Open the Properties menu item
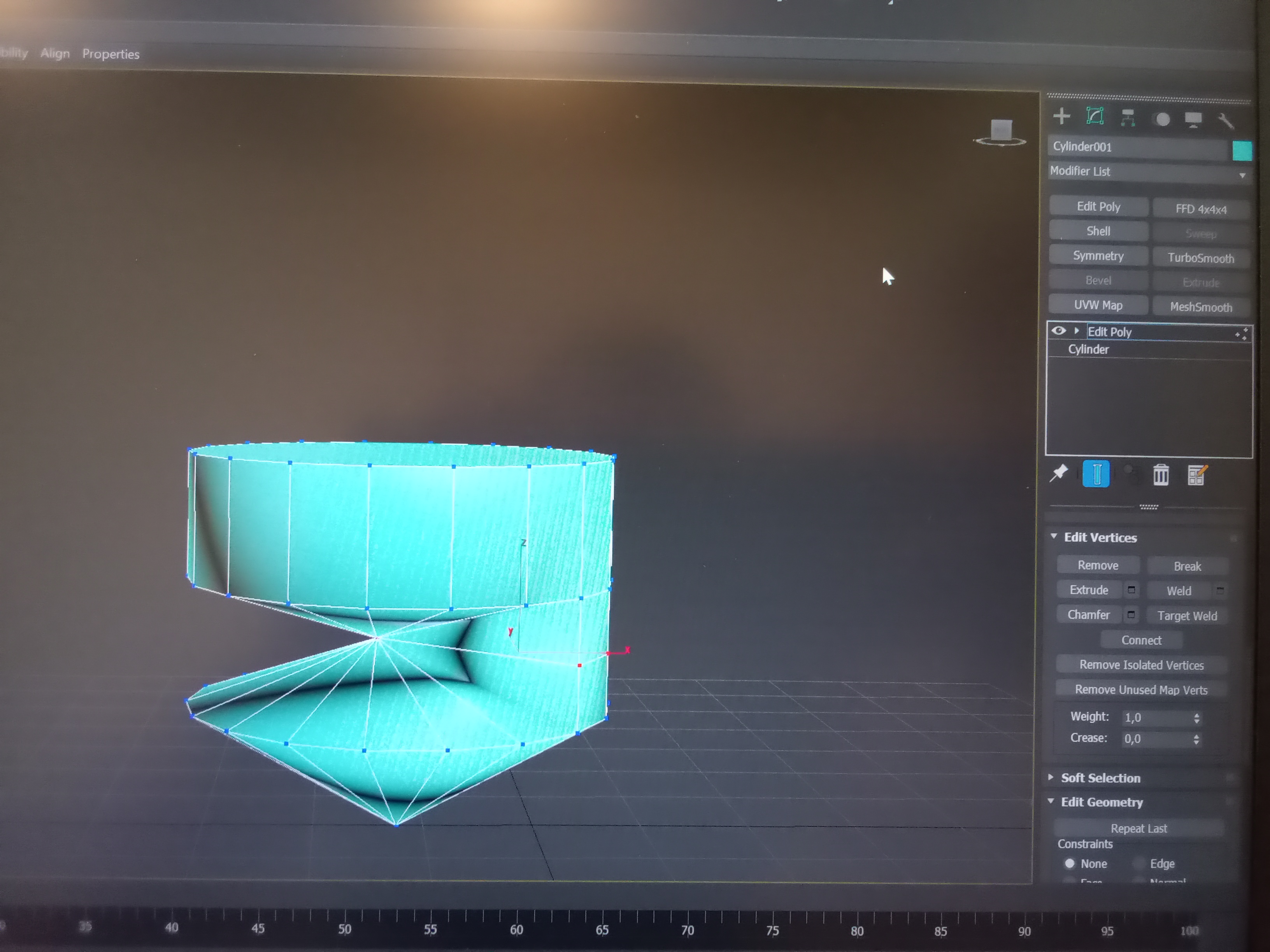This screenshot has height=952, width=1270. click(x=111, y=54)
